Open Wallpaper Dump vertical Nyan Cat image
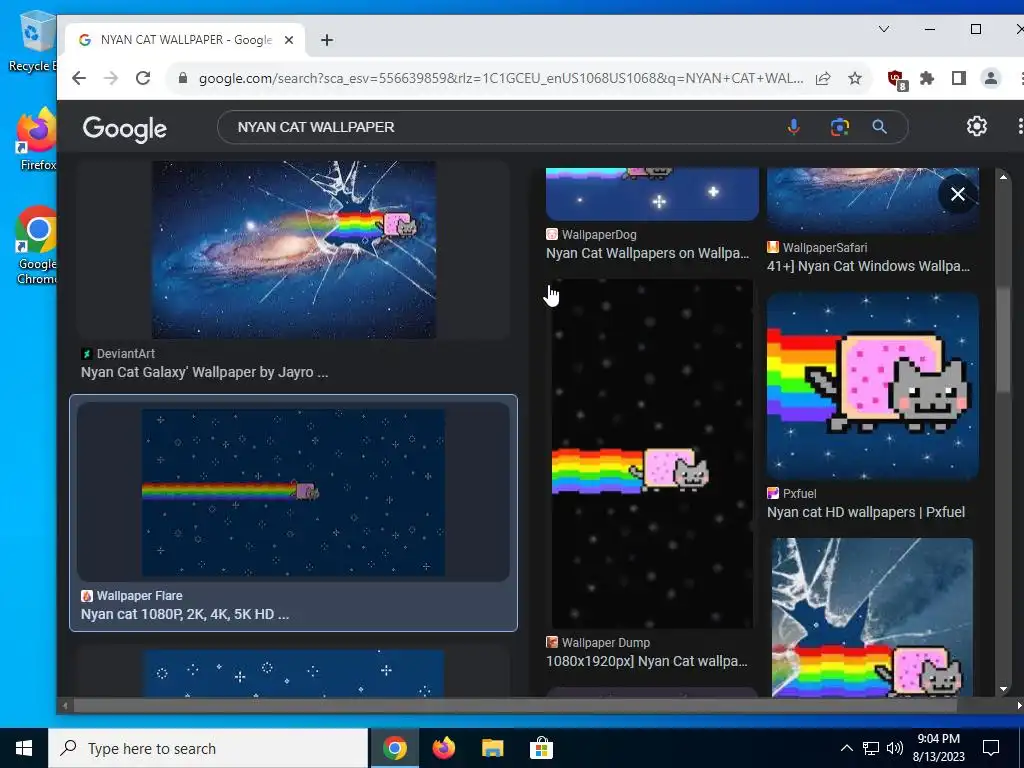The width and height of the screenshot is (1024, 768). [652, 454]
